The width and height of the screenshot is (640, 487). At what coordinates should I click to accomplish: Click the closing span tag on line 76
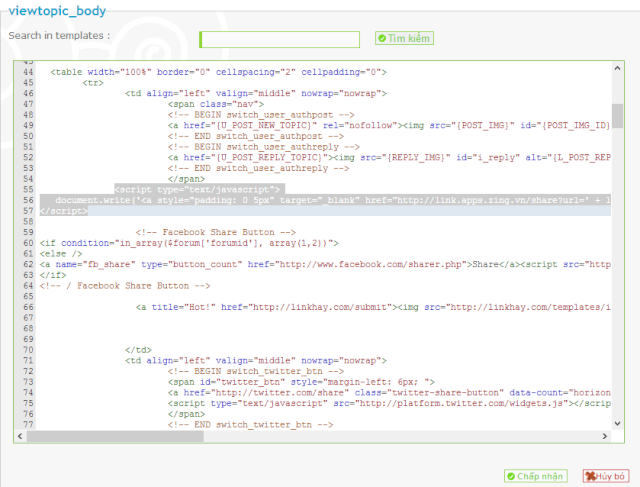[x=186, y=414]
